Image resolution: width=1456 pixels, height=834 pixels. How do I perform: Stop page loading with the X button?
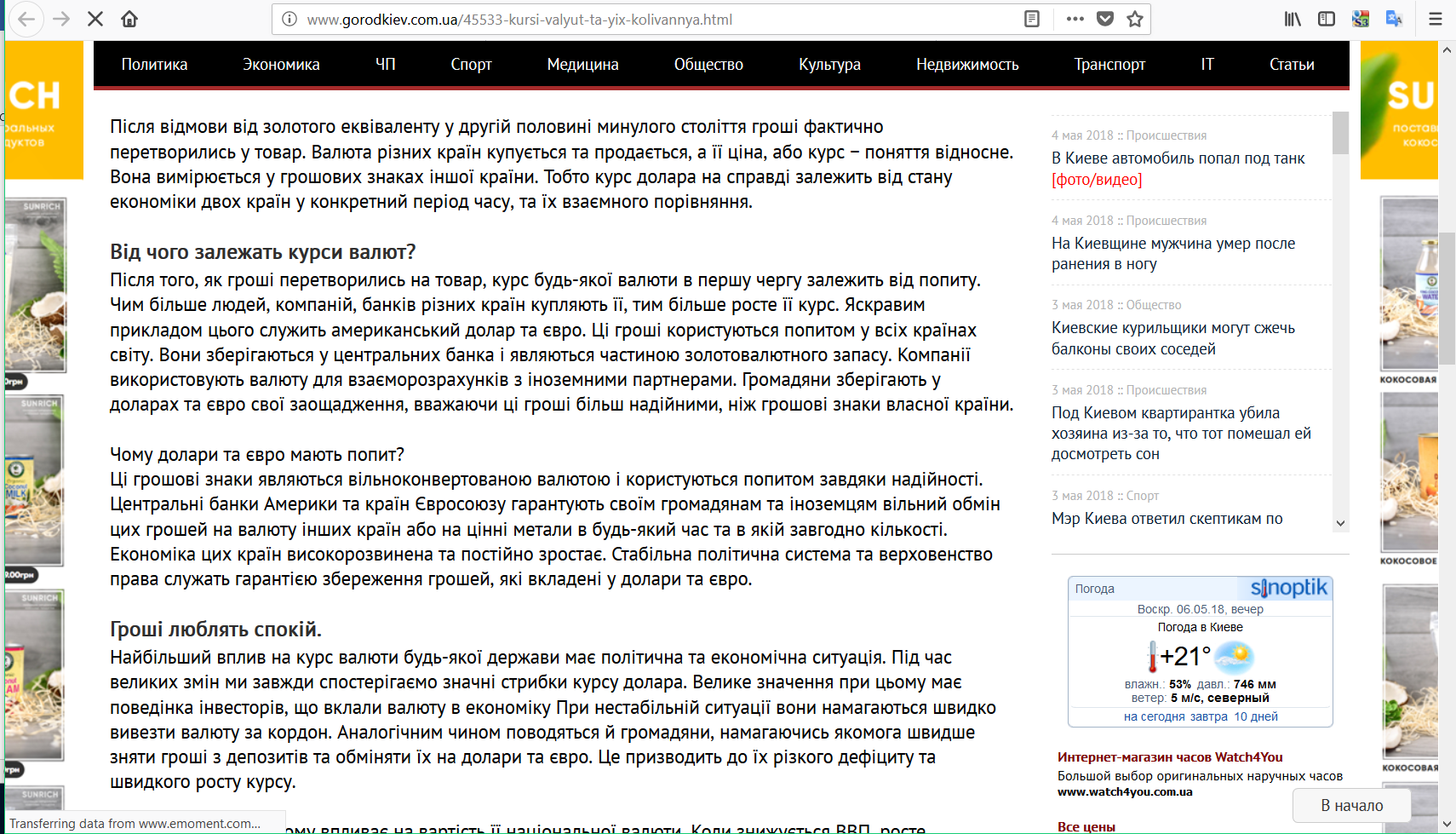(x=95, y=19)
